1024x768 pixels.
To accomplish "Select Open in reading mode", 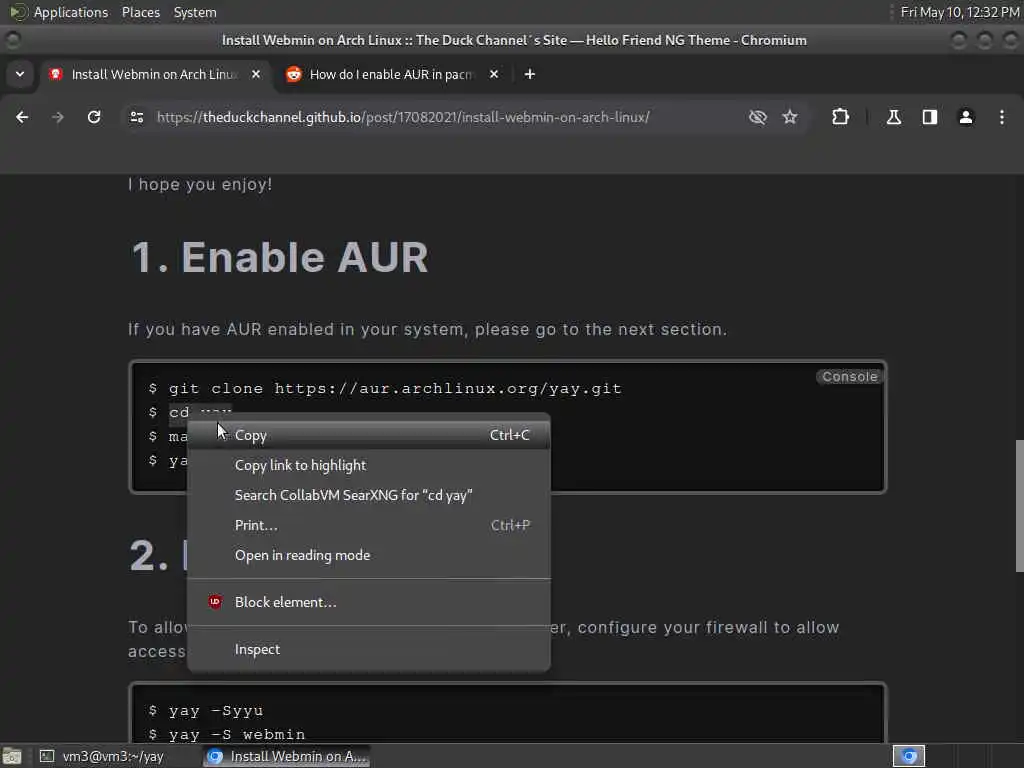I will [x=369, y=555].
